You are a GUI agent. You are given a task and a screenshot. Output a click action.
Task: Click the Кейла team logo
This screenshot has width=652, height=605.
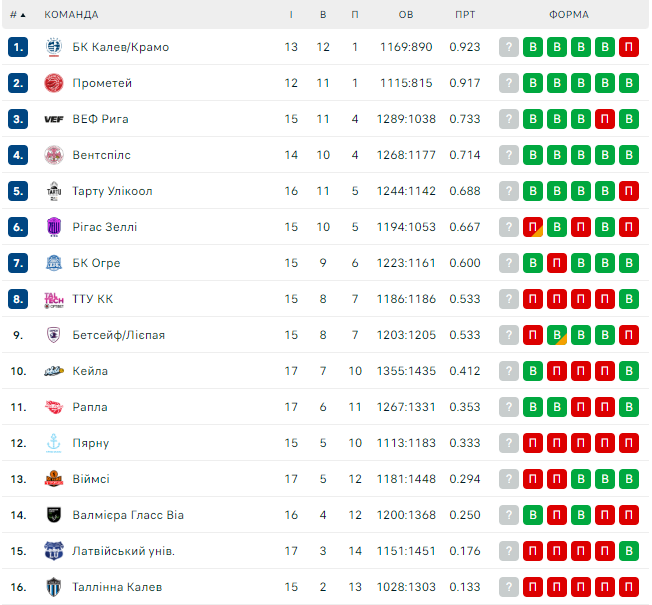pos(54,371)
